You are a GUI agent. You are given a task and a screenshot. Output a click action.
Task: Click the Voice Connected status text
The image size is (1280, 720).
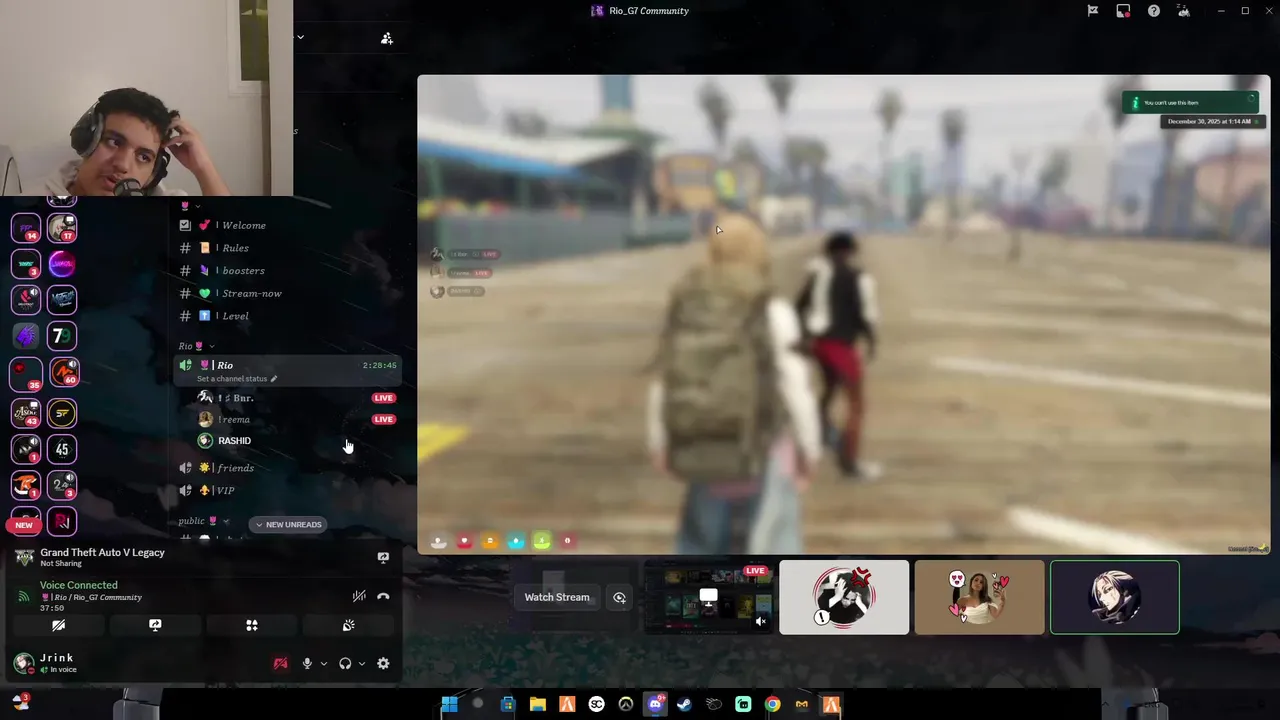coord(79,585)
